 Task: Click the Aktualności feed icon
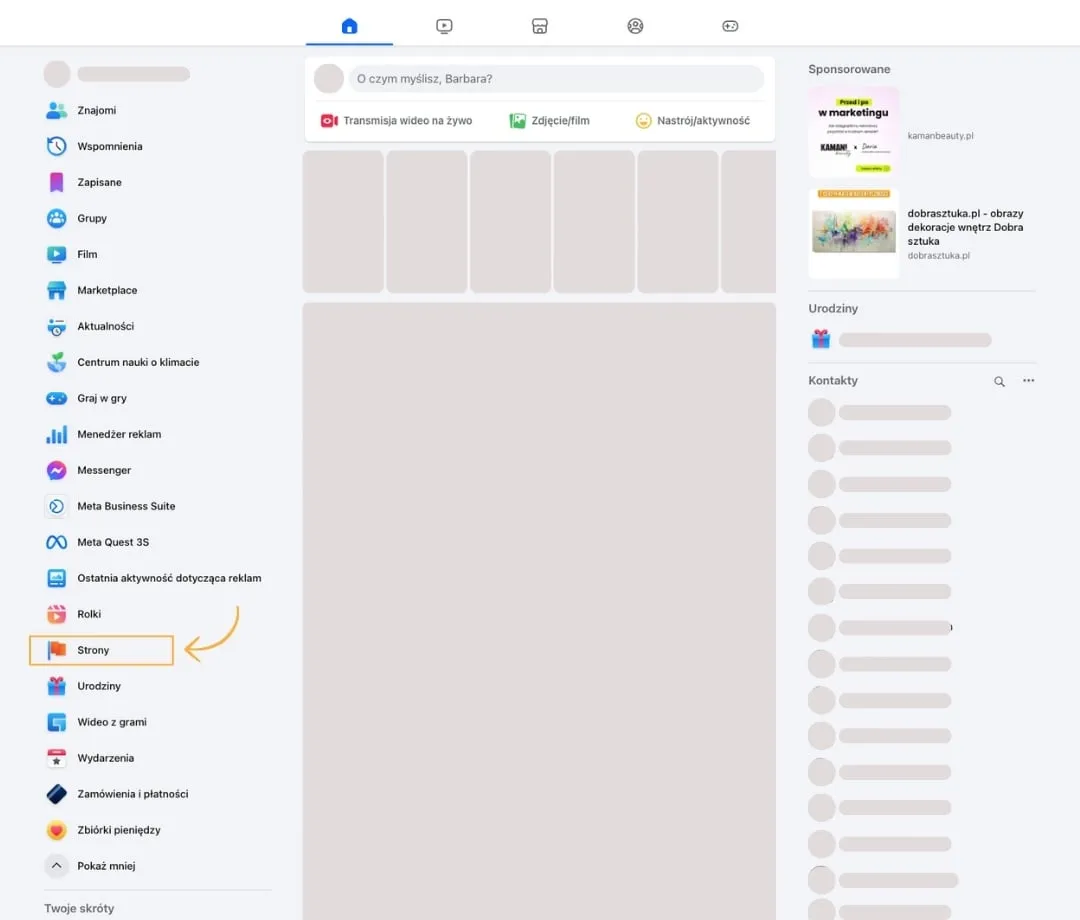tap(56, 326)
